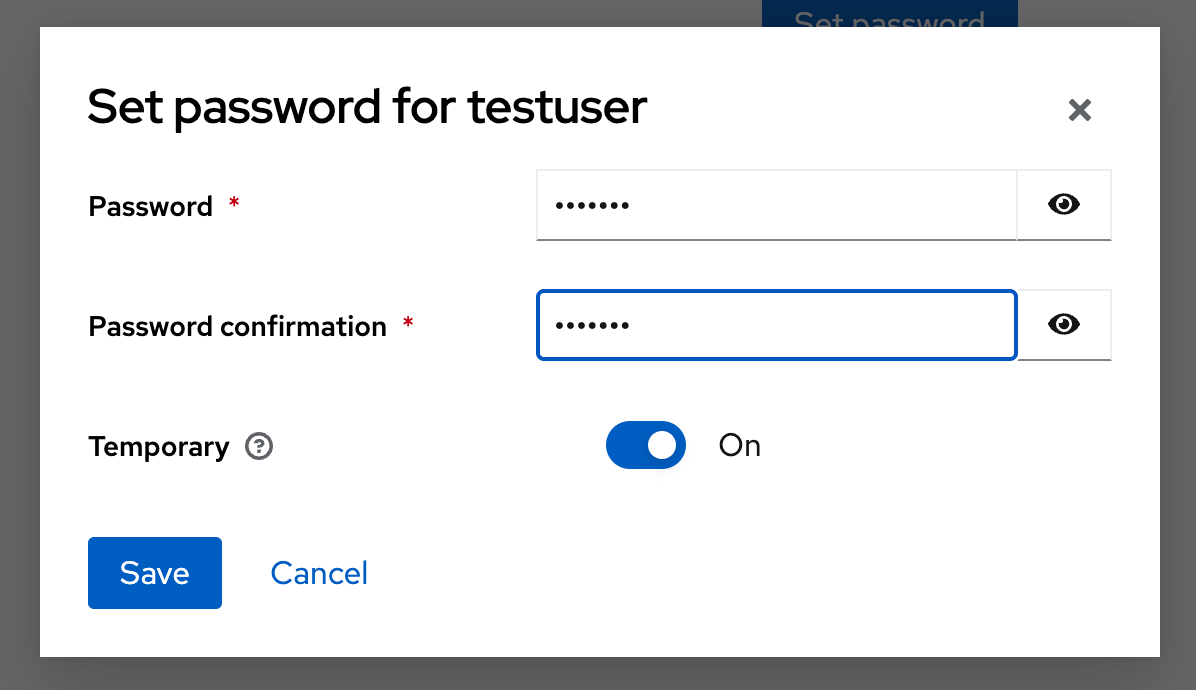1196x690 pixels.
Task: Show the Password confirmation text via eye icon
Action: coord(1063,324)
